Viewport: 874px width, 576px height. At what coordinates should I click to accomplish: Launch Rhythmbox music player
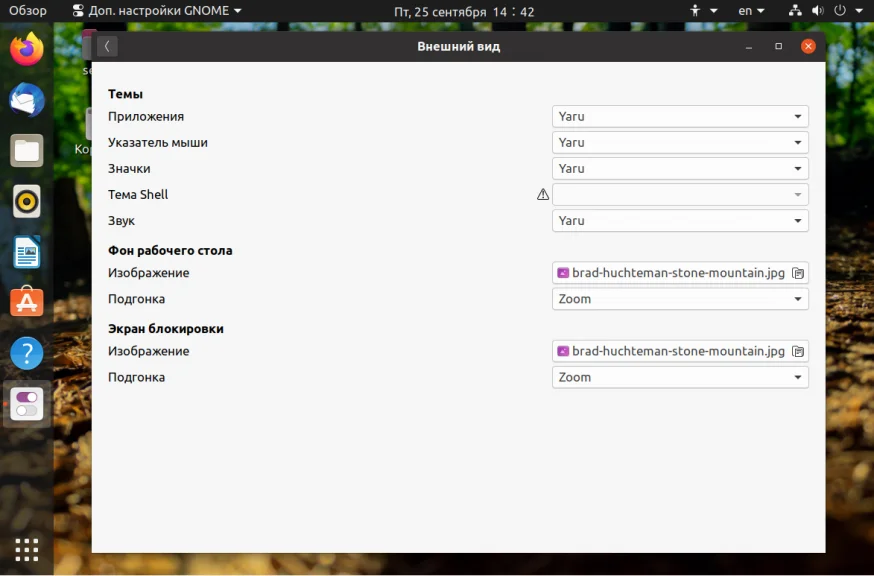point(26,201)
